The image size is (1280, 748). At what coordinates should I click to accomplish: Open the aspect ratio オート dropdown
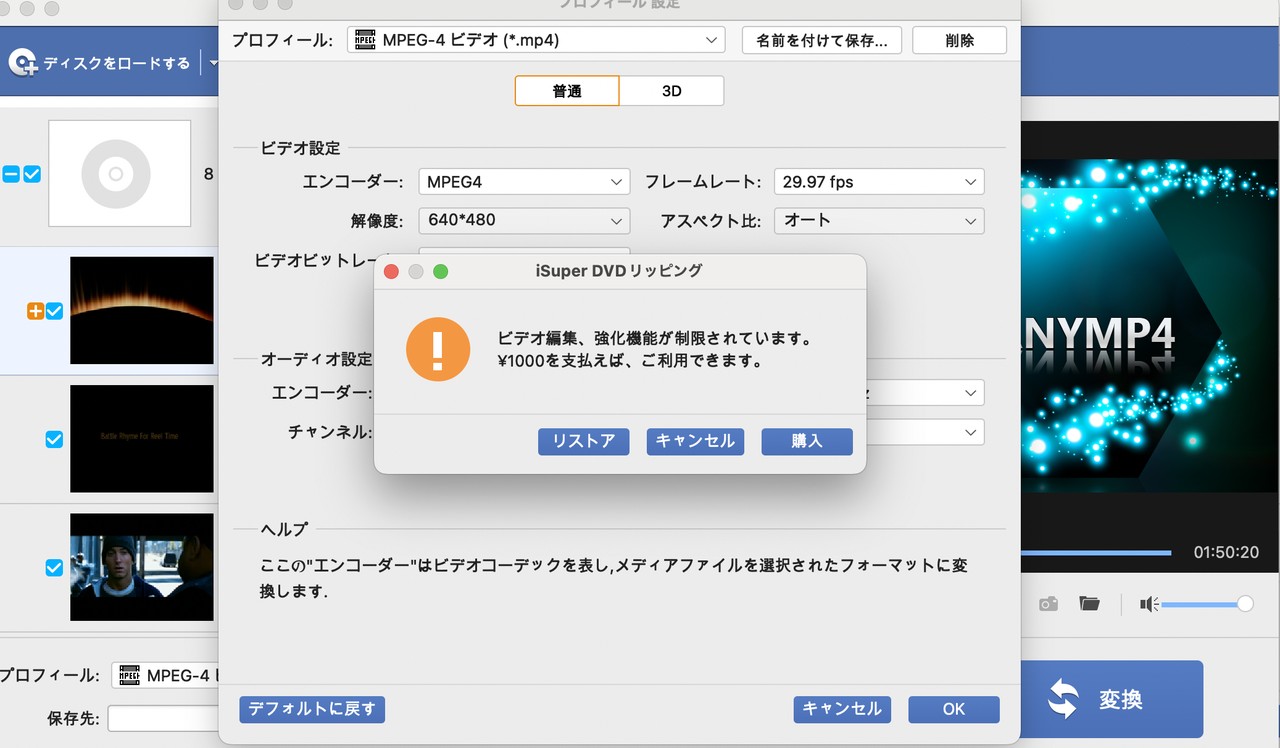(x=879, y=220)
